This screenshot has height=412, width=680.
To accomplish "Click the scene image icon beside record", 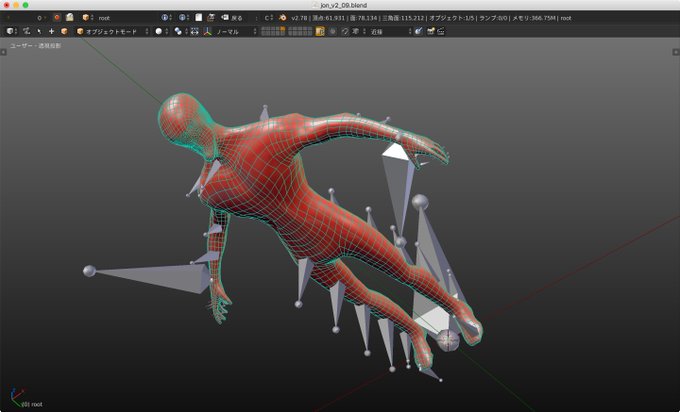I will [x=69, y=18].
